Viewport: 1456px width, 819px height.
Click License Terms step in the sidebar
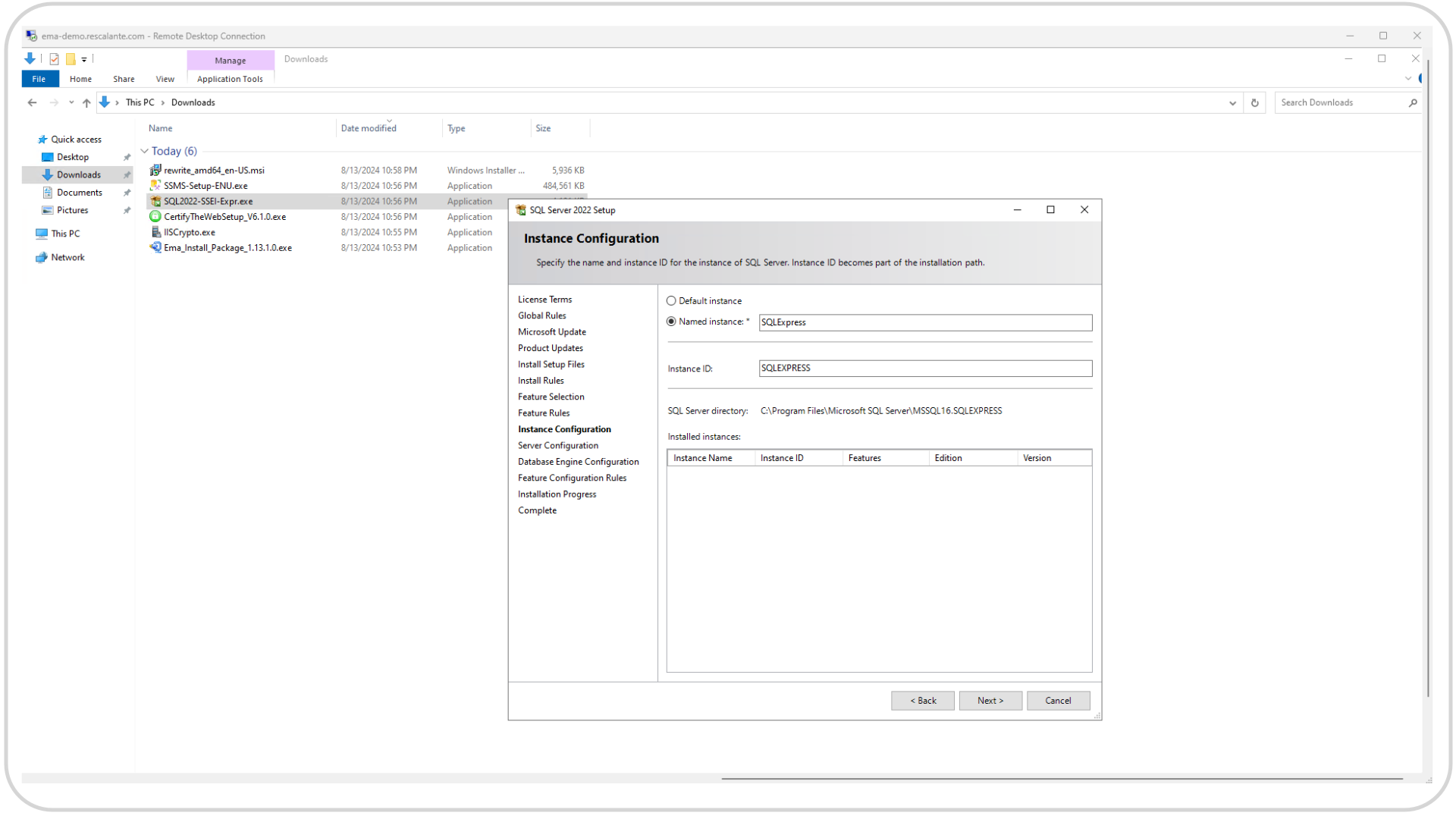pyautogui.click(x=544, y=300)
